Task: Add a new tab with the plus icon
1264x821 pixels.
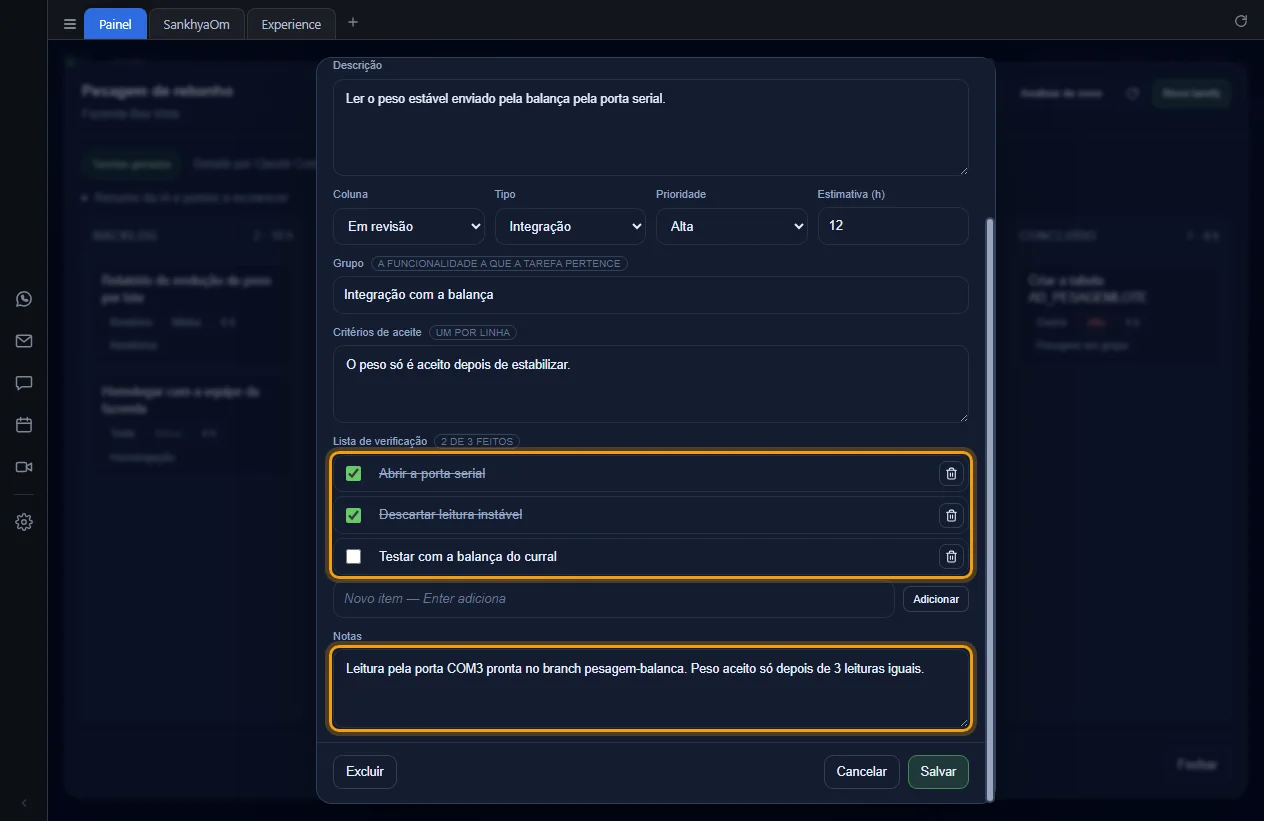Action: click(352, 23)
